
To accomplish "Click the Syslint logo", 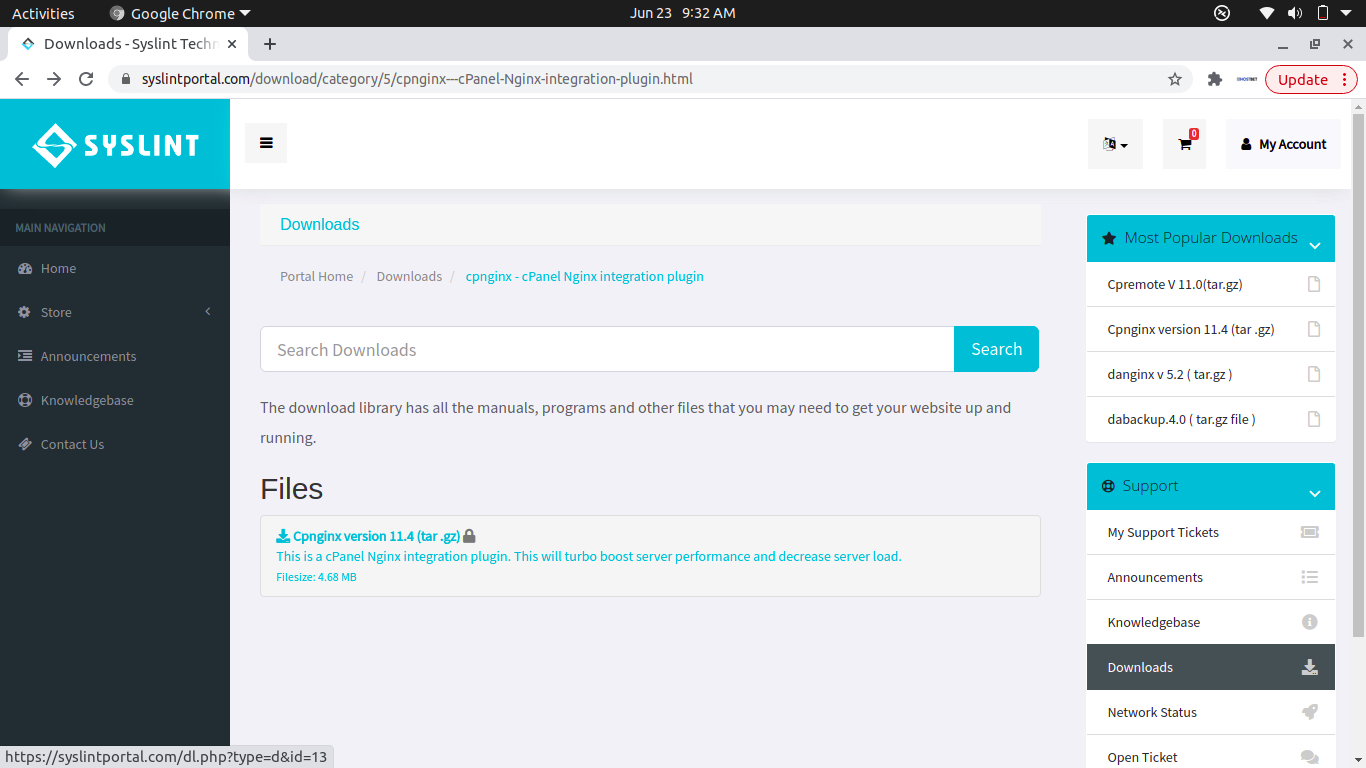I will [115, 145].
